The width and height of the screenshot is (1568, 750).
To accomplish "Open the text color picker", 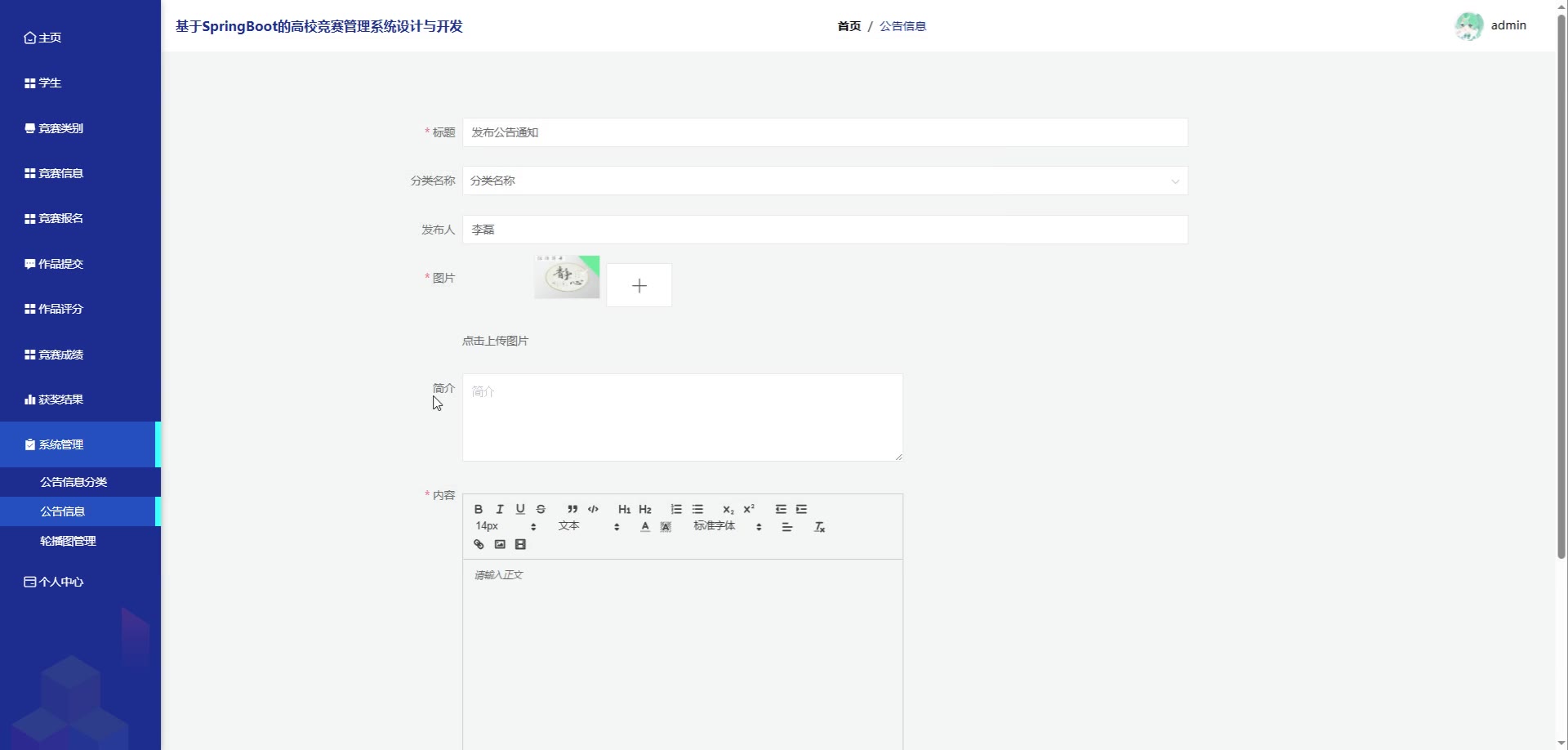I will point(645,527).
